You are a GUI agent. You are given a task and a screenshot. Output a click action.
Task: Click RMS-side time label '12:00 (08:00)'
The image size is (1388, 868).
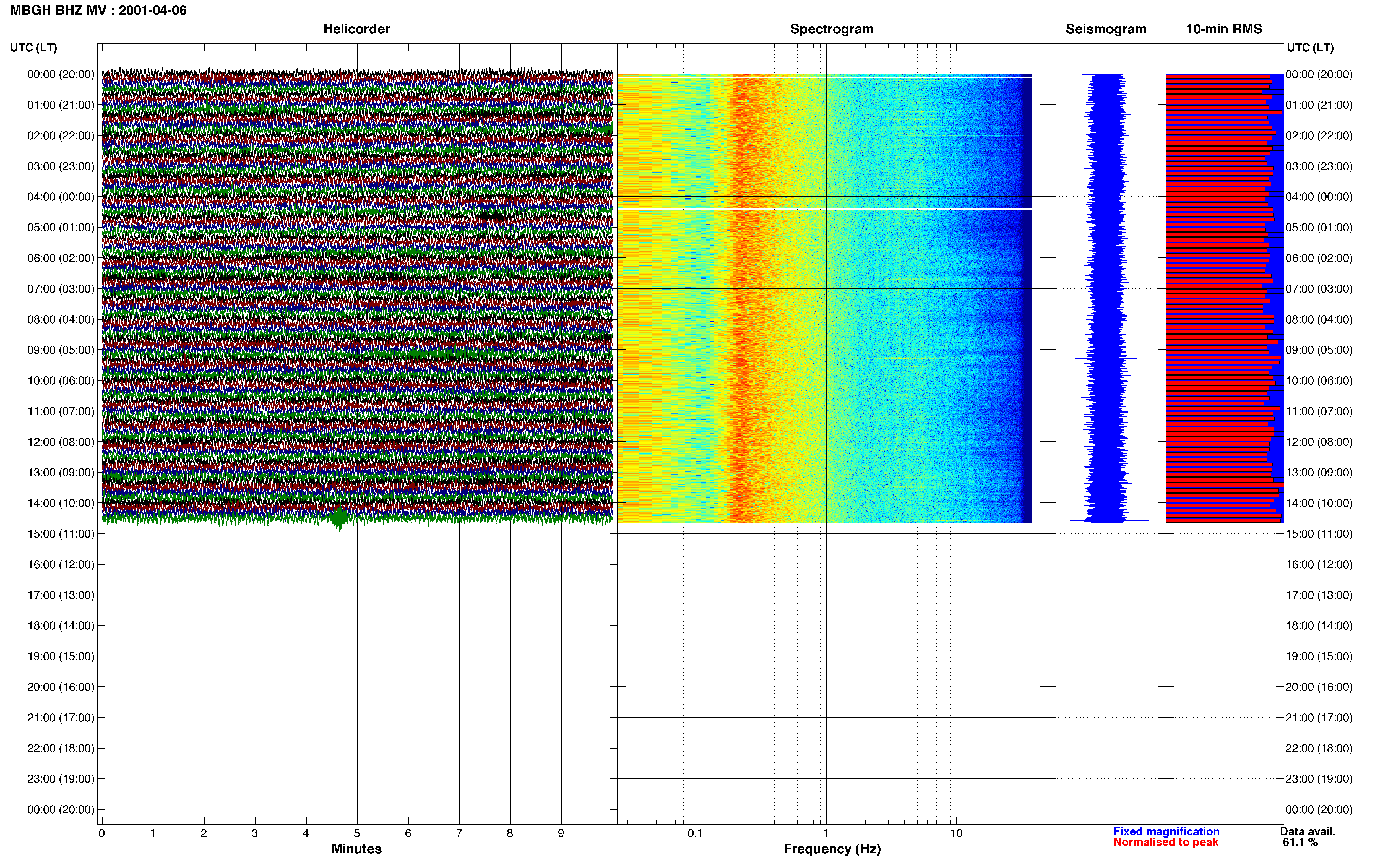pos(1319,442)
